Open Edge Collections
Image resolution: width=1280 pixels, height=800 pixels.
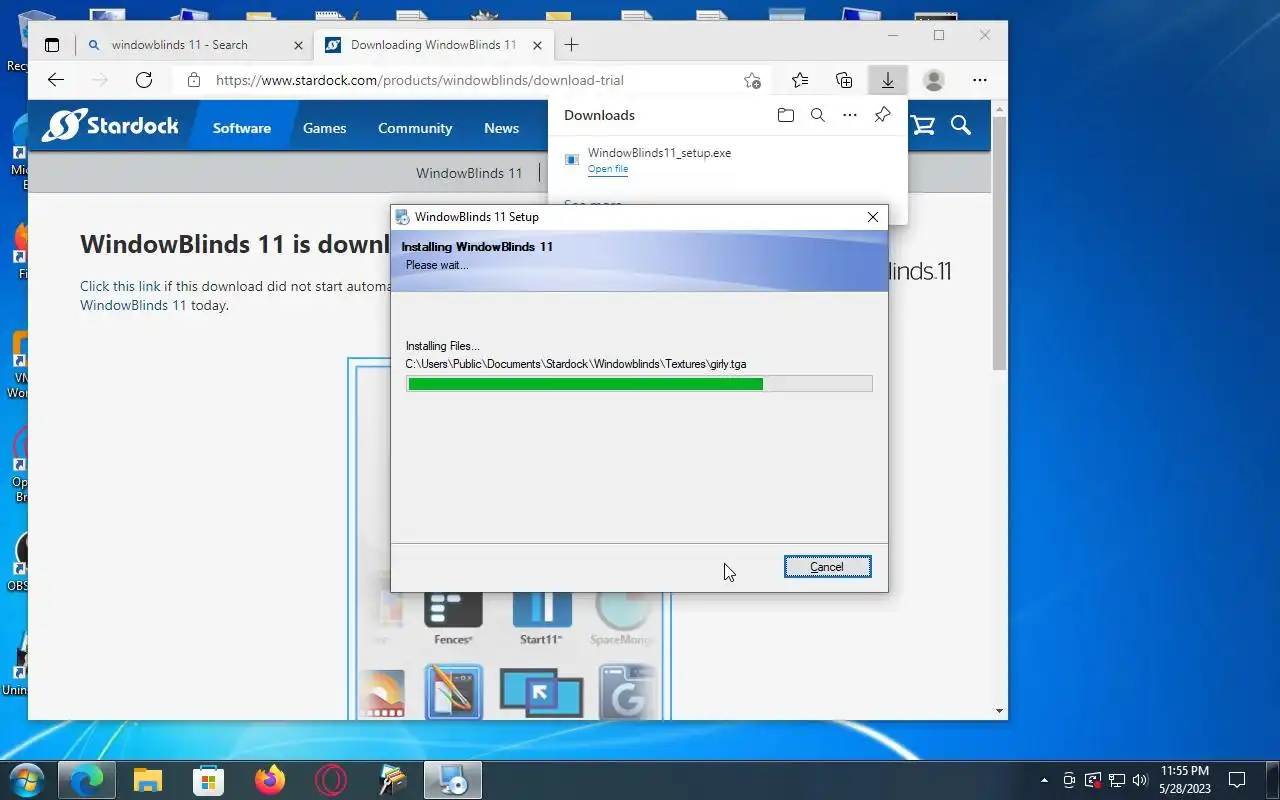click(x=844, y=80)
